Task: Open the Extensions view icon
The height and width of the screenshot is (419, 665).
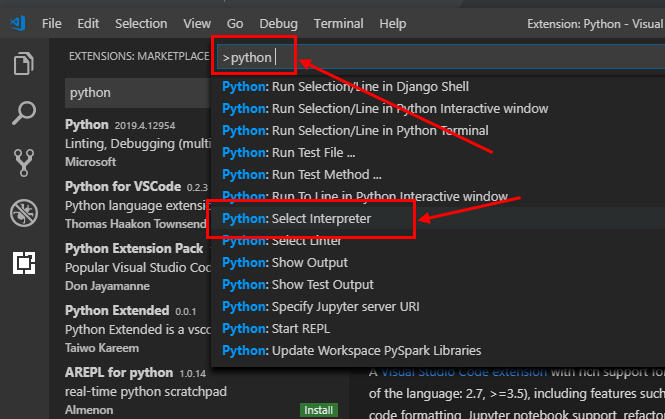Action: coord(24,263)
